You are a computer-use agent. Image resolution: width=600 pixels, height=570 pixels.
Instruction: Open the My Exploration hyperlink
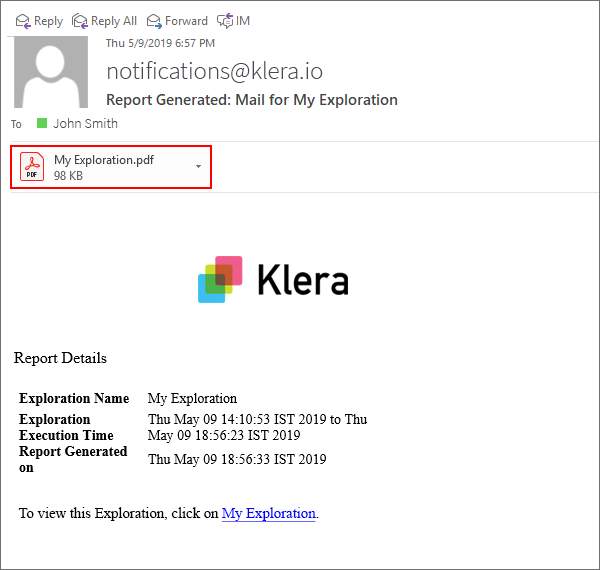(269, 513)
